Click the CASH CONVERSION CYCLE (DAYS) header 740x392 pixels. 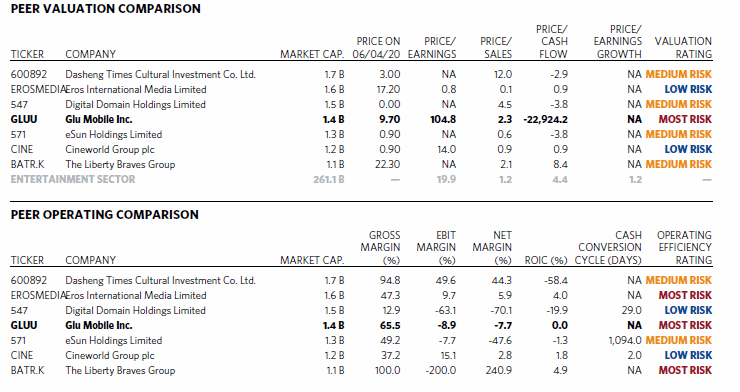[x=608, y=248]
